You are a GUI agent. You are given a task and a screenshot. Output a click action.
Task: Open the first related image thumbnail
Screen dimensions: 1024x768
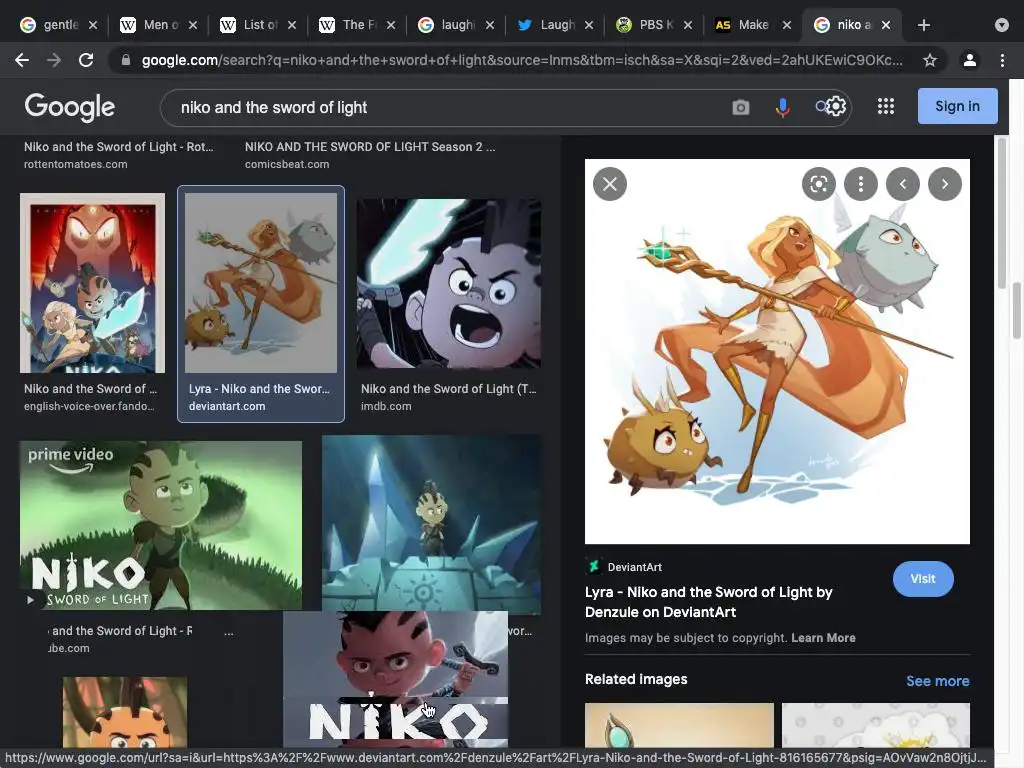click(679, 725)
